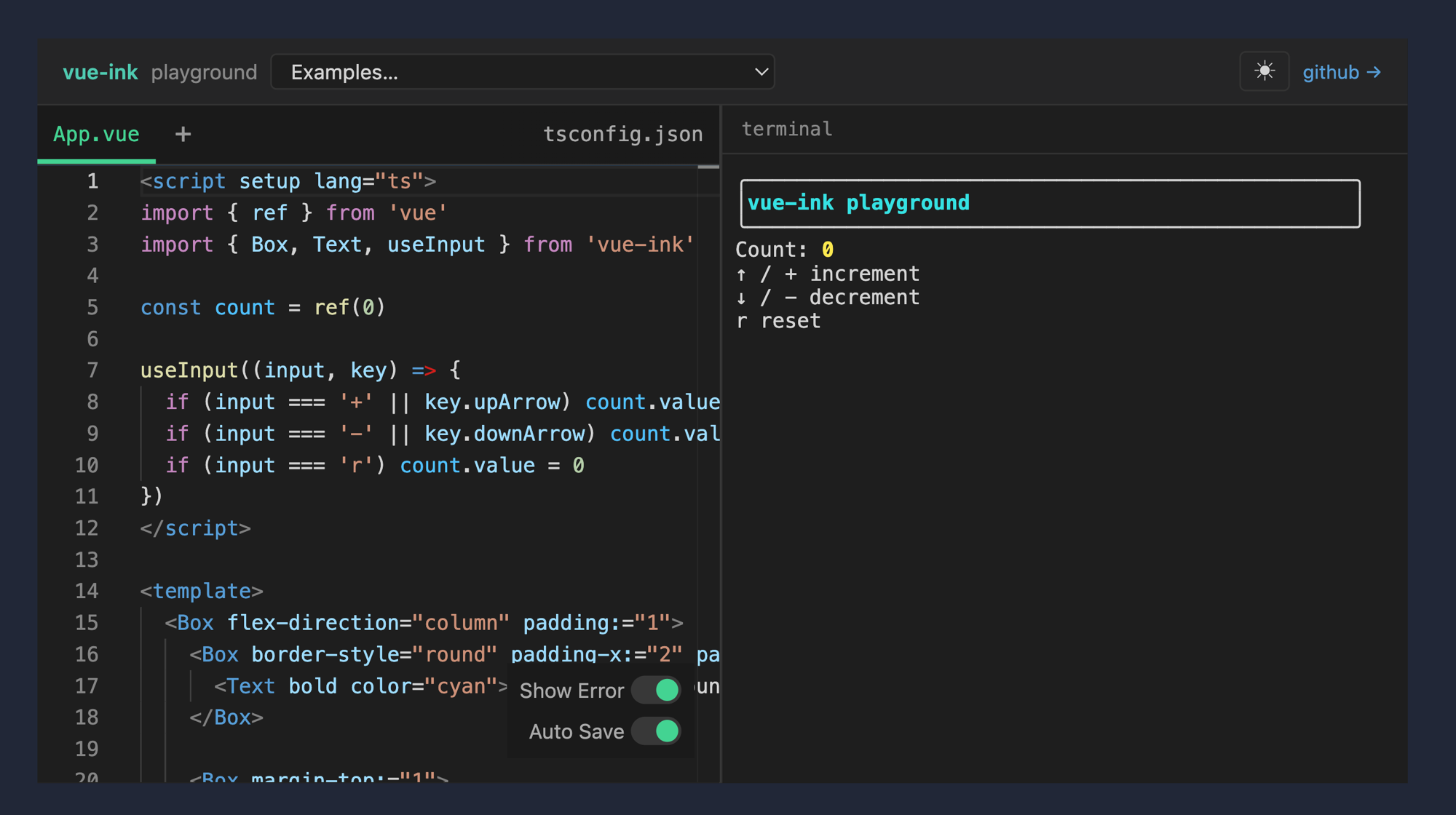This screenshot has height=815, width=1456.
Task: Click the <template> tag line
Action: [x=202, y=591]
